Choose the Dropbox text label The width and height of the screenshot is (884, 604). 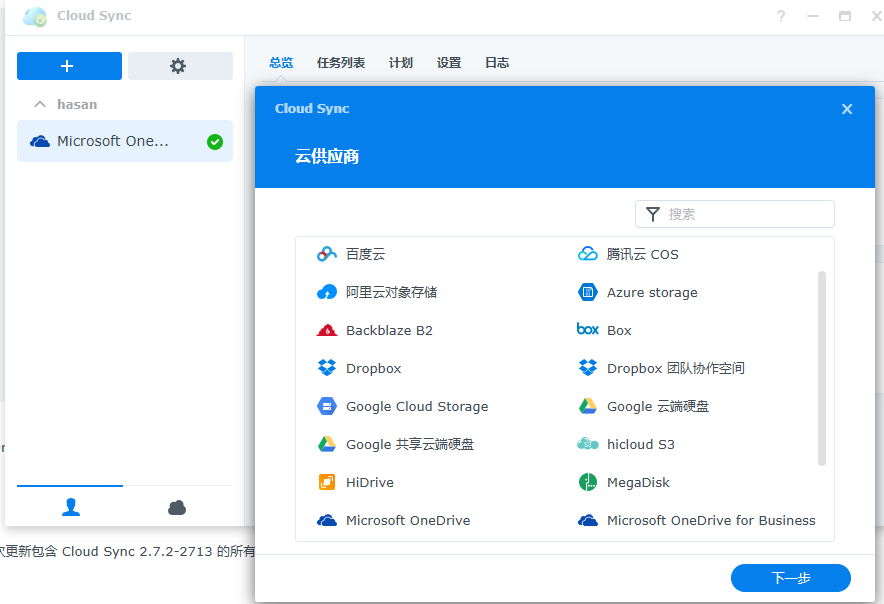coord(374,369)
